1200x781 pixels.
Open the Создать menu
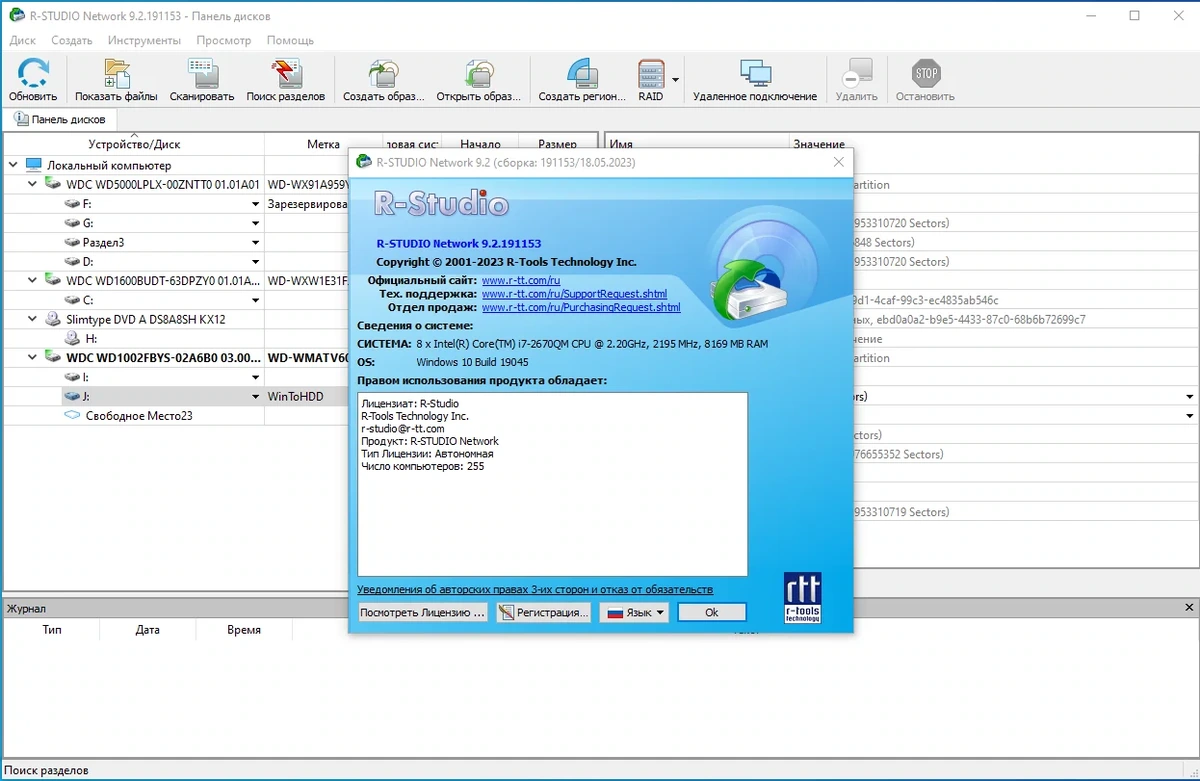(72, 40)
